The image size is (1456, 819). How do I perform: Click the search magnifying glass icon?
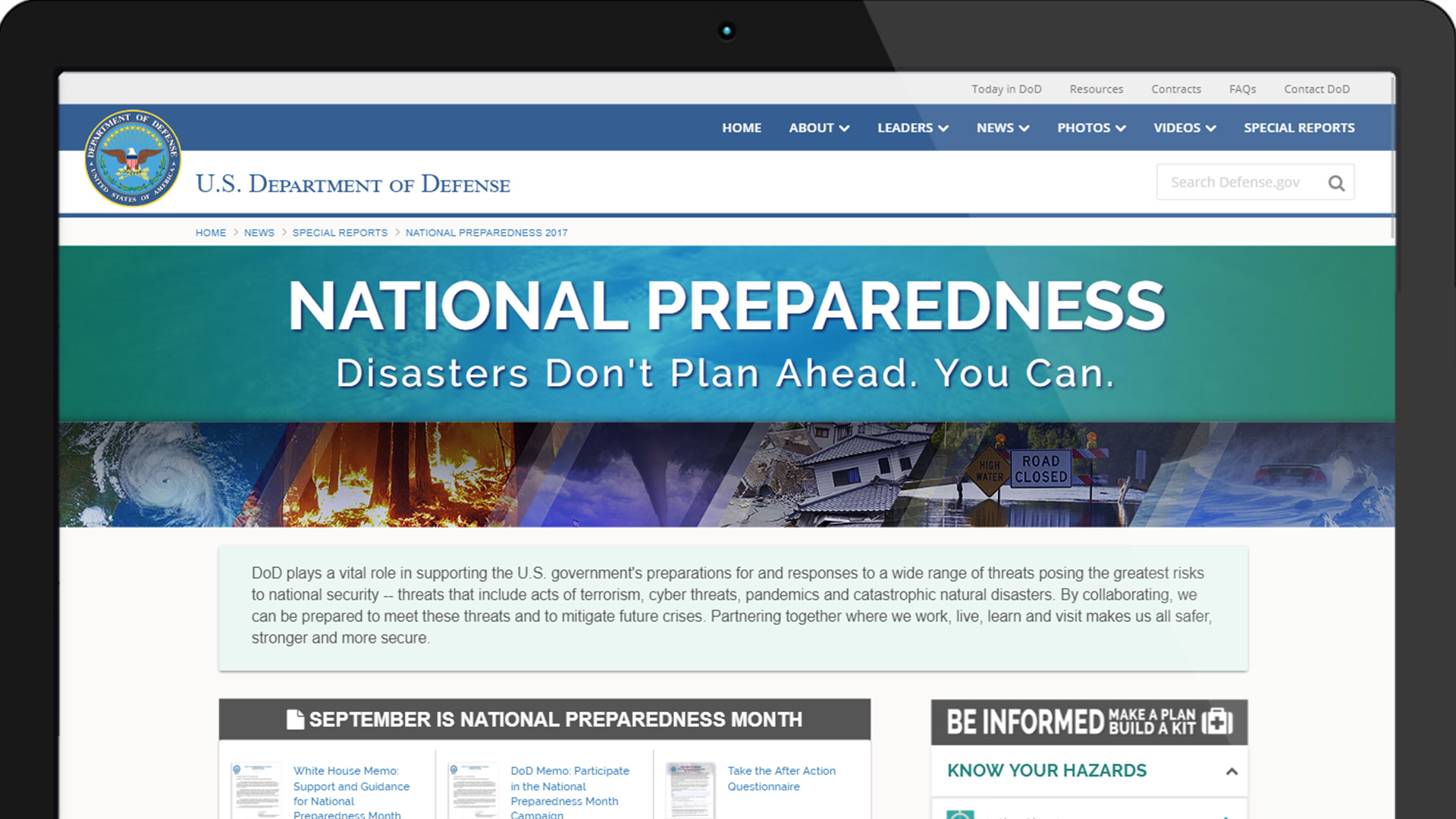1335,182
